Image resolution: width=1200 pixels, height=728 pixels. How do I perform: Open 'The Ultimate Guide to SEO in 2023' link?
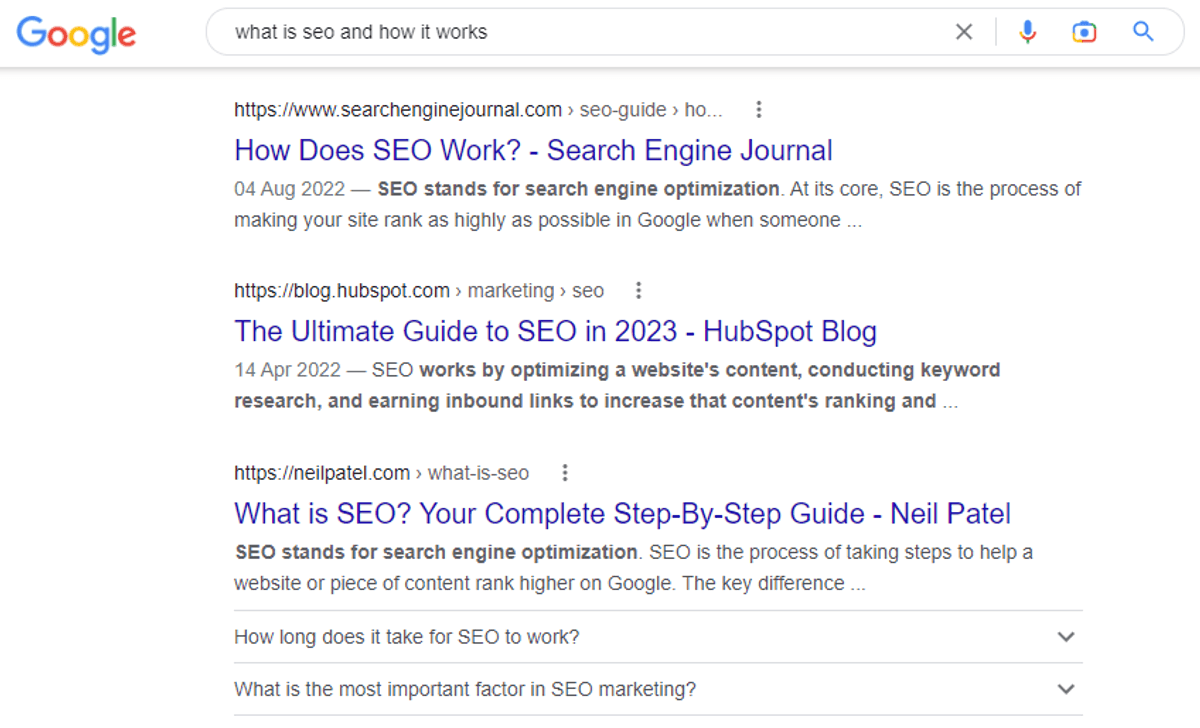click(555, 331)
